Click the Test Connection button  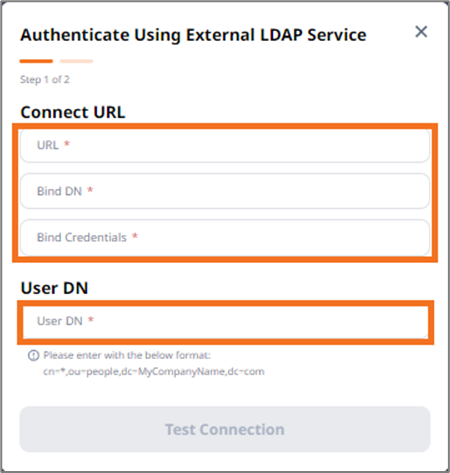(225, 429)
